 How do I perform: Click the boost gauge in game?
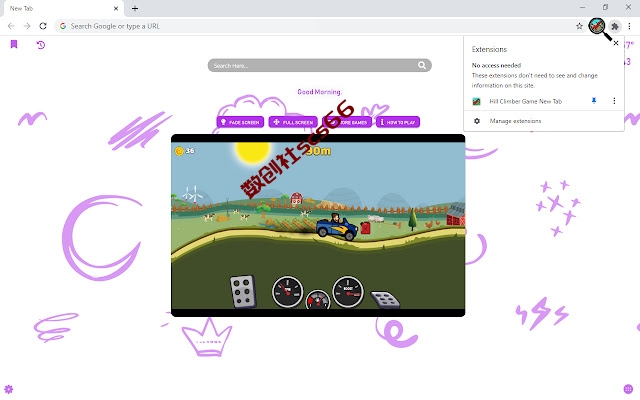click(348, 291)
